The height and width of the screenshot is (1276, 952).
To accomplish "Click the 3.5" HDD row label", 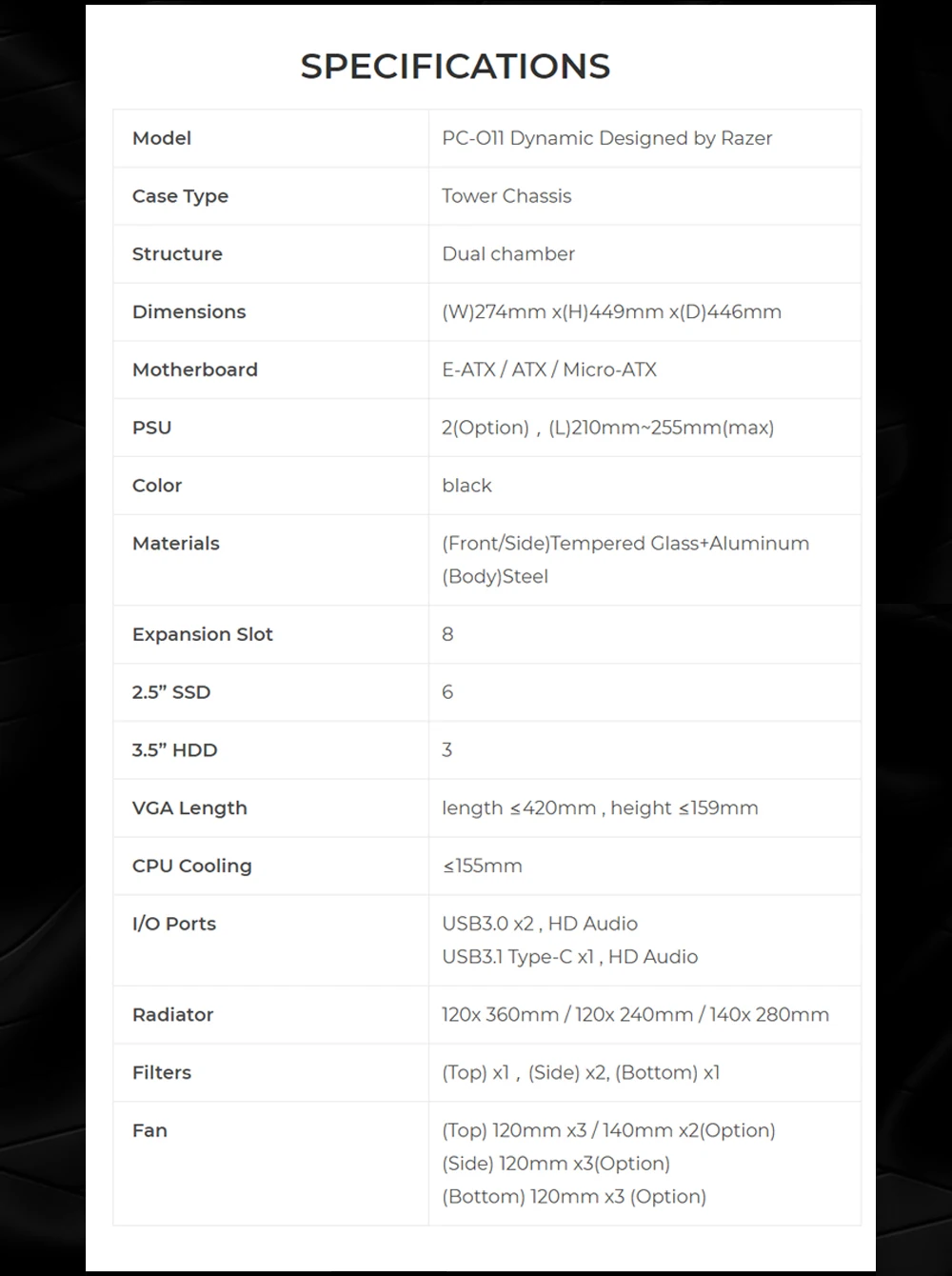I will pyautogui.click(x=175, y=750).
